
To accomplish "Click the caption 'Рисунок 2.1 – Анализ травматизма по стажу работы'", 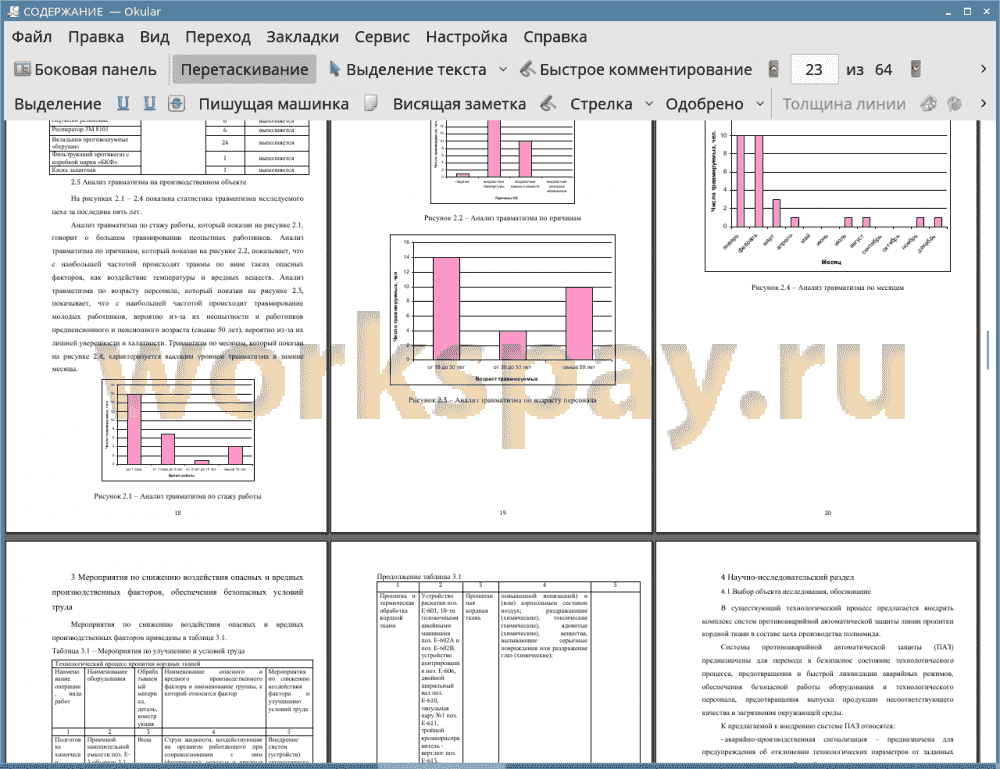I will pos(177,496).
